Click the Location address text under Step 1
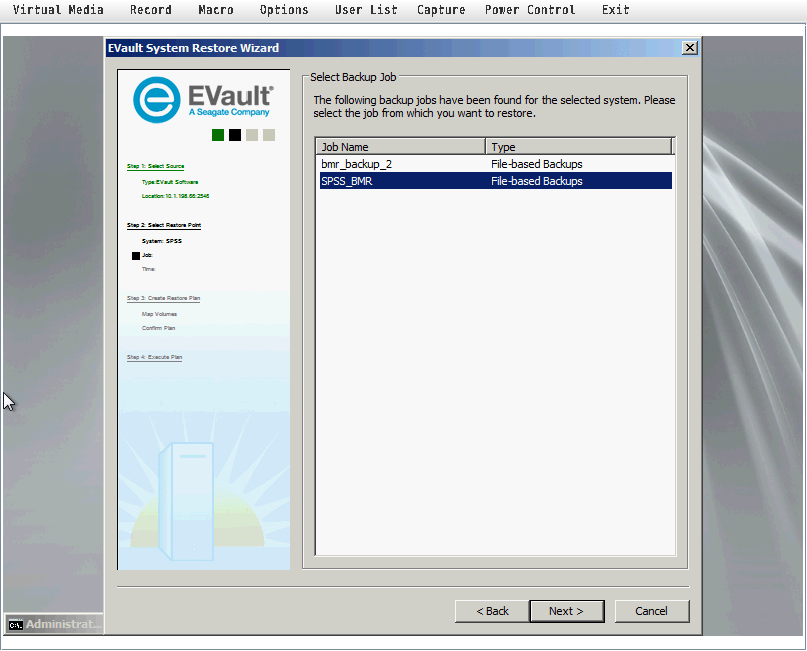Image resolution: width=807 pixels, height=651 pixels. tap(176, 196)
